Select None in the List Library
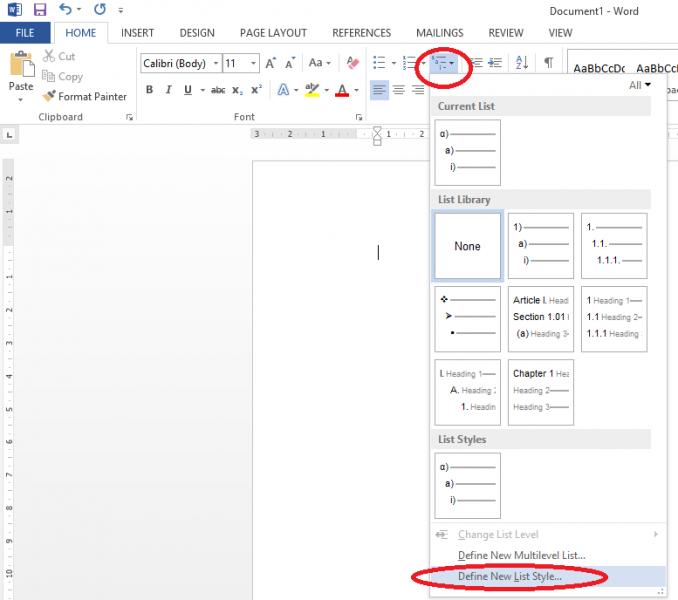The image size is (678, 600). point(467,246)
